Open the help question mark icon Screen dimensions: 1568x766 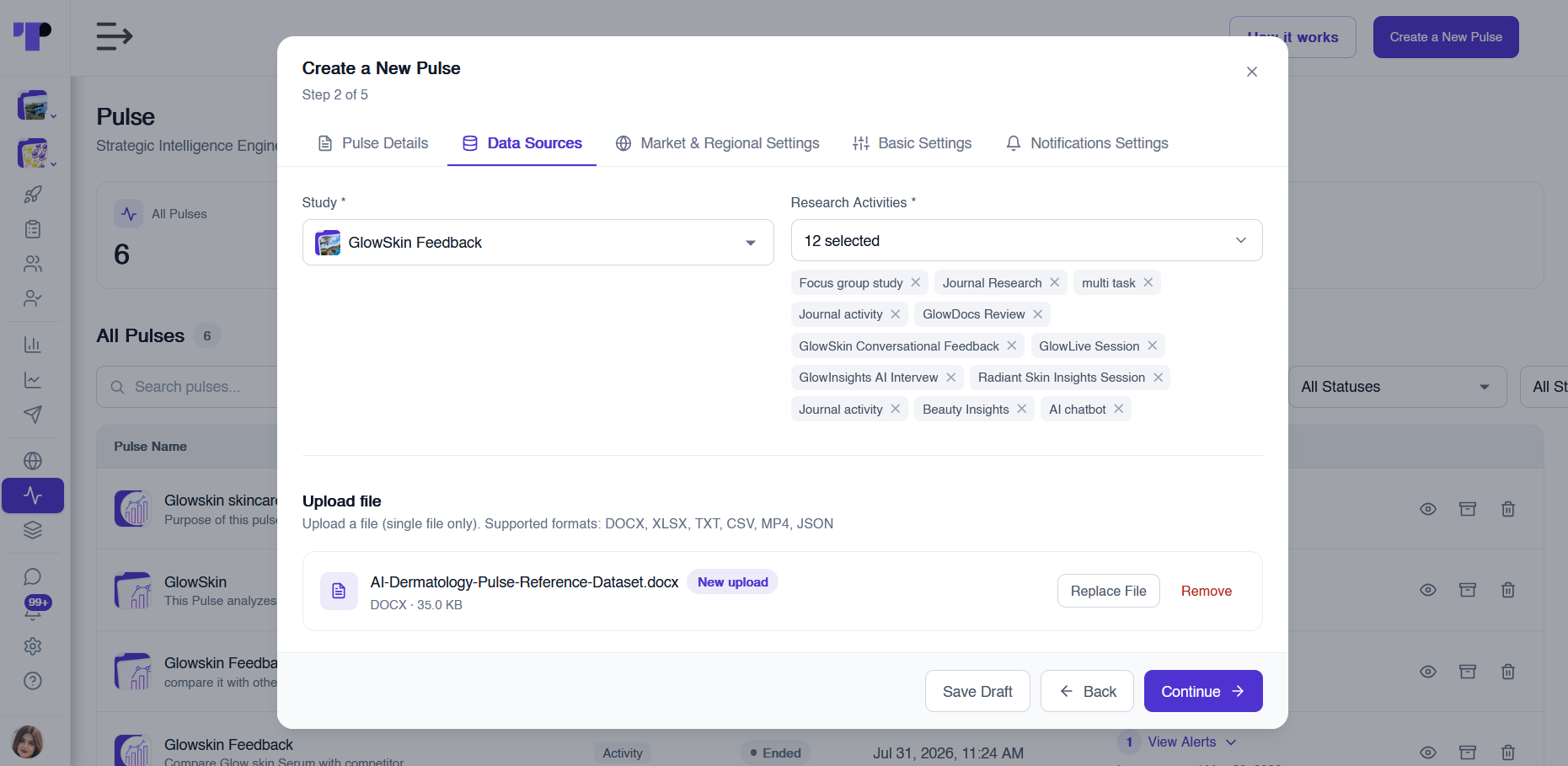[x=33, y=681]
